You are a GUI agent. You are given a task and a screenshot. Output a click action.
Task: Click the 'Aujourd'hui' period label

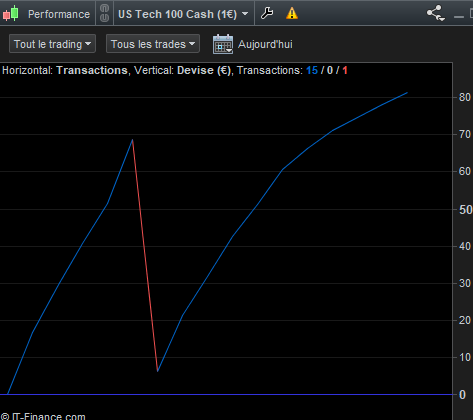coord(265,44)
